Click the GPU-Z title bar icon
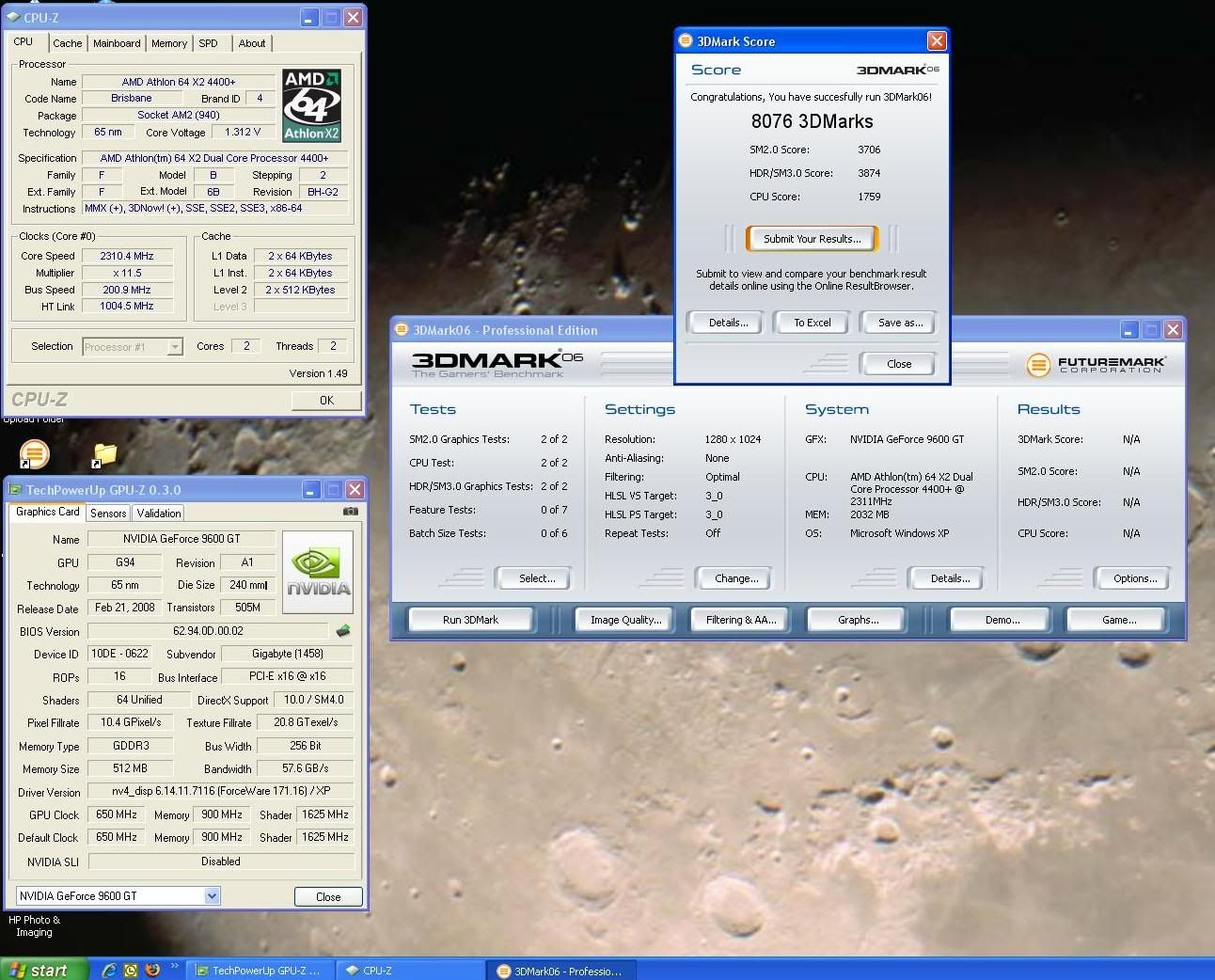 [x=15, y=490]
